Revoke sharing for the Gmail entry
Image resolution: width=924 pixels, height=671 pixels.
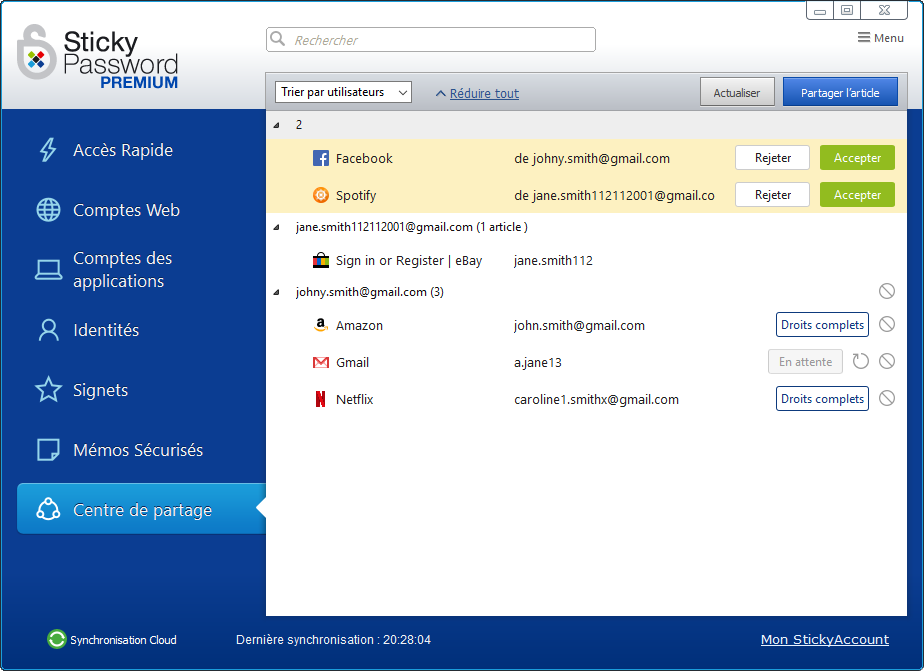pos(887,362)
